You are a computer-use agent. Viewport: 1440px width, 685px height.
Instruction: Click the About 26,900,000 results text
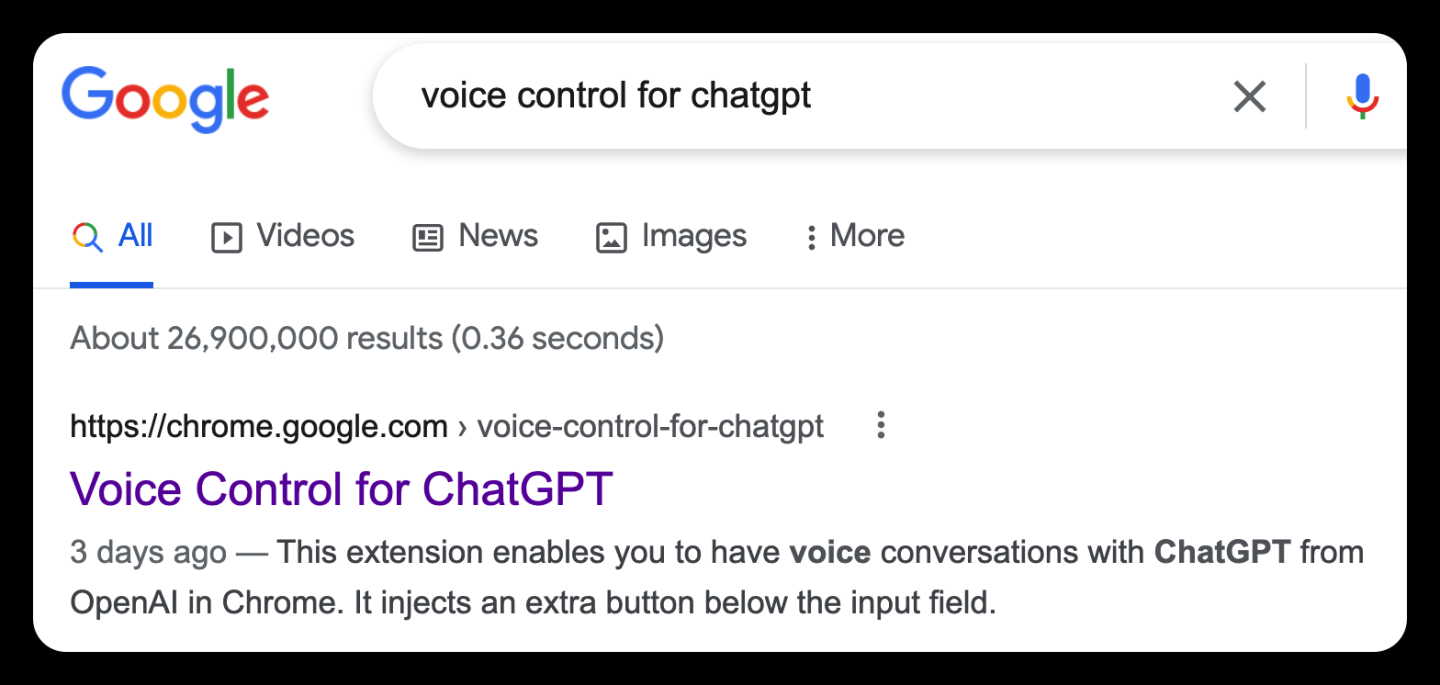[x=367, y=338]
